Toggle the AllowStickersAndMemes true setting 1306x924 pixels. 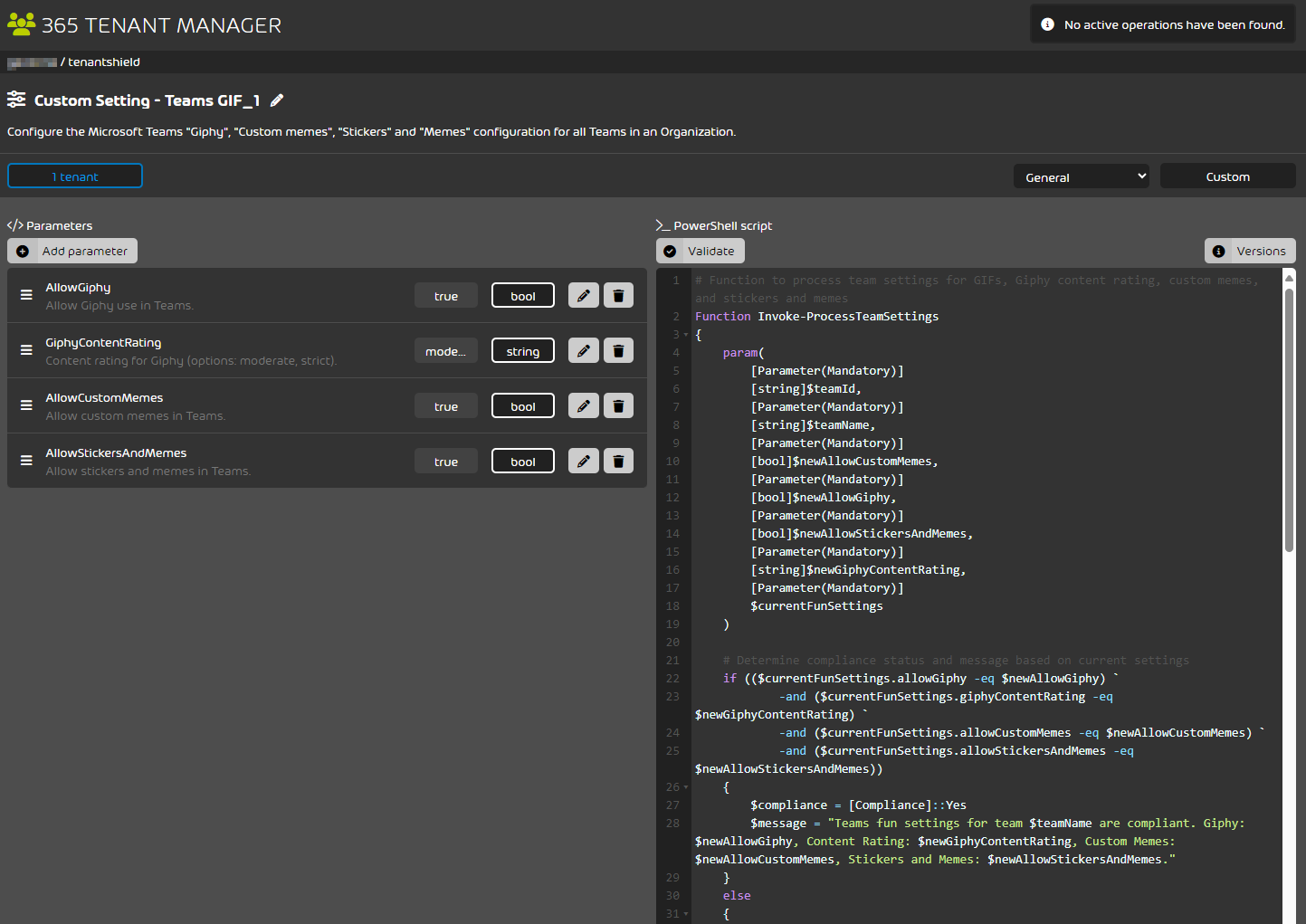[445, 461]
